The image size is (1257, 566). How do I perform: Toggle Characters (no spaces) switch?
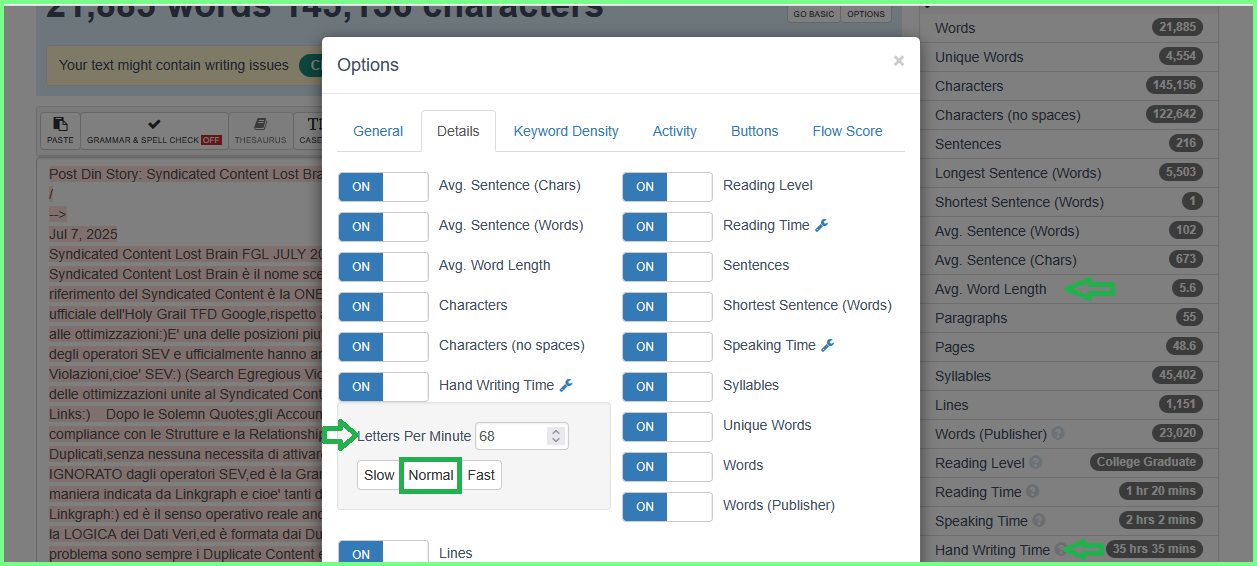point(383,346)
